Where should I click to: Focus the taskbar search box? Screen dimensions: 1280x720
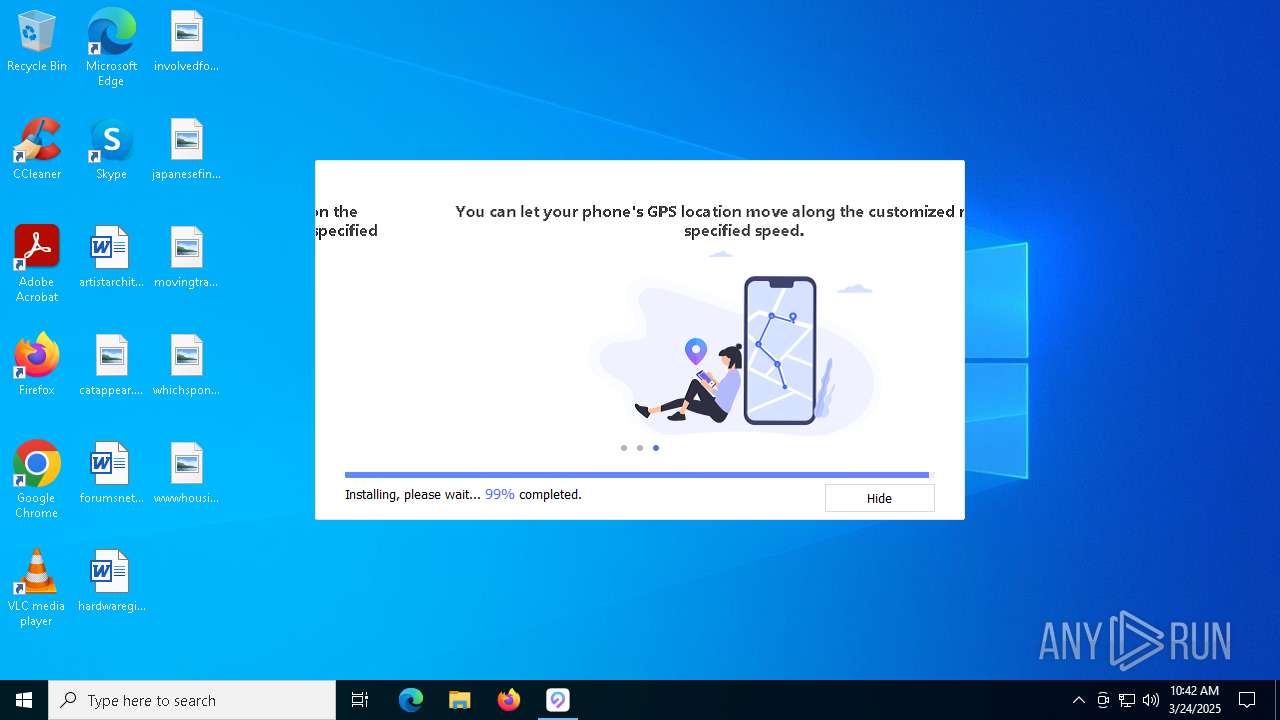coord(192,700)
